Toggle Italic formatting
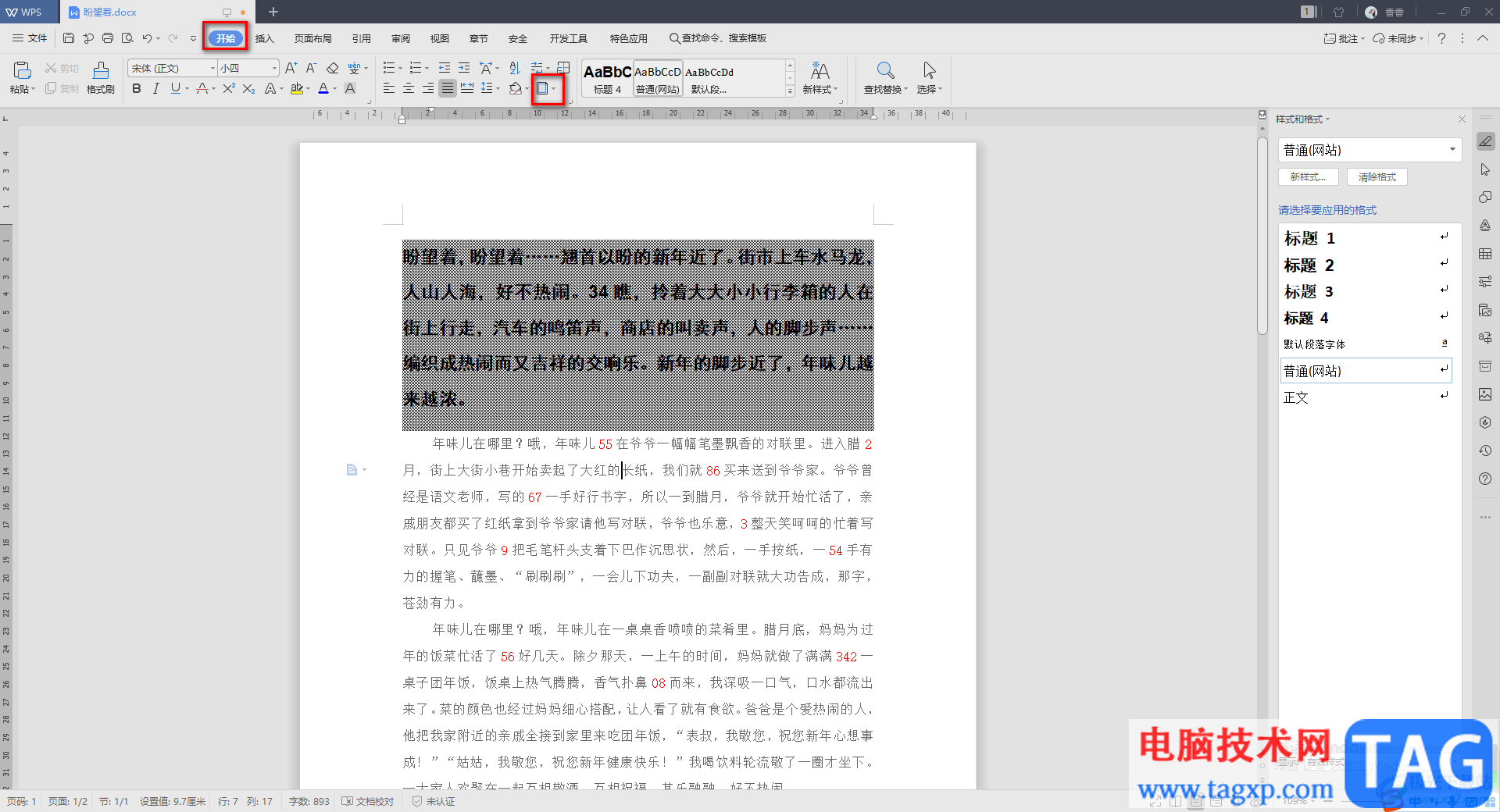The height and width of the screenshot is (812, 1500). 156,89
